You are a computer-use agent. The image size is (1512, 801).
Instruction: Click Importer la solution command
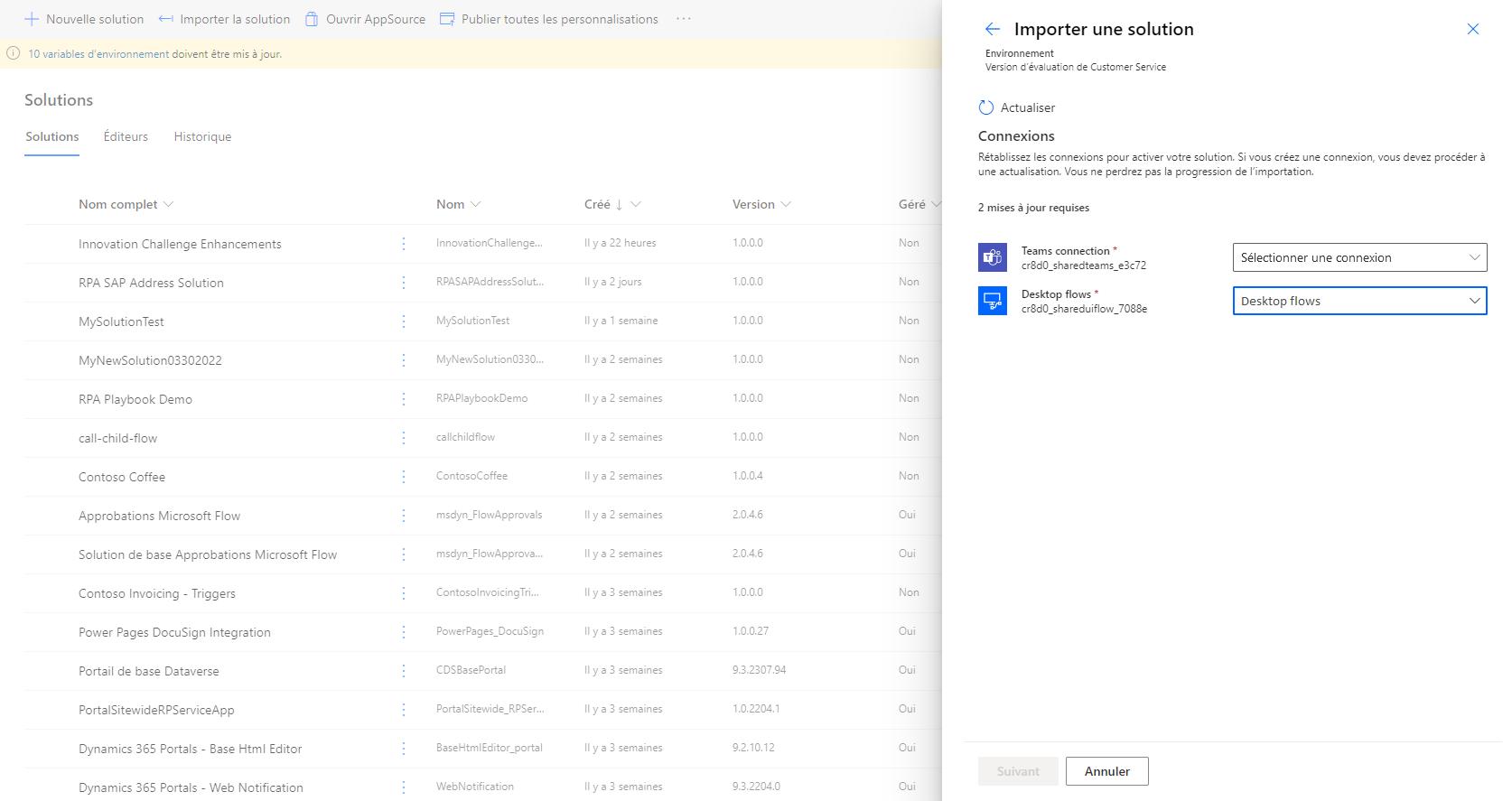click(x=224, y=19)
